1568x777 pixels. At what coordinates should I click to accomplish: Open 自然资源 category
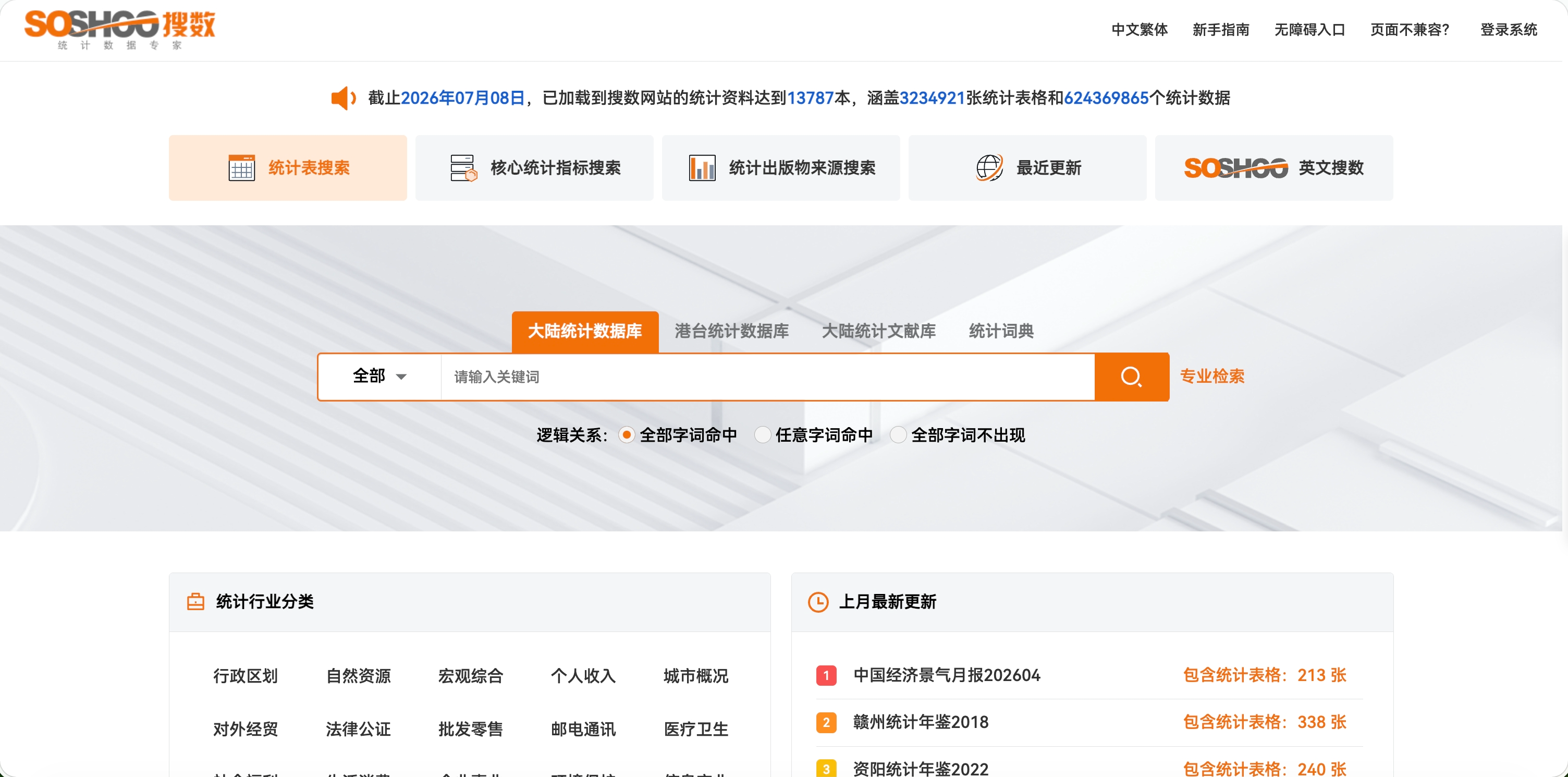(x=358, y=676)
